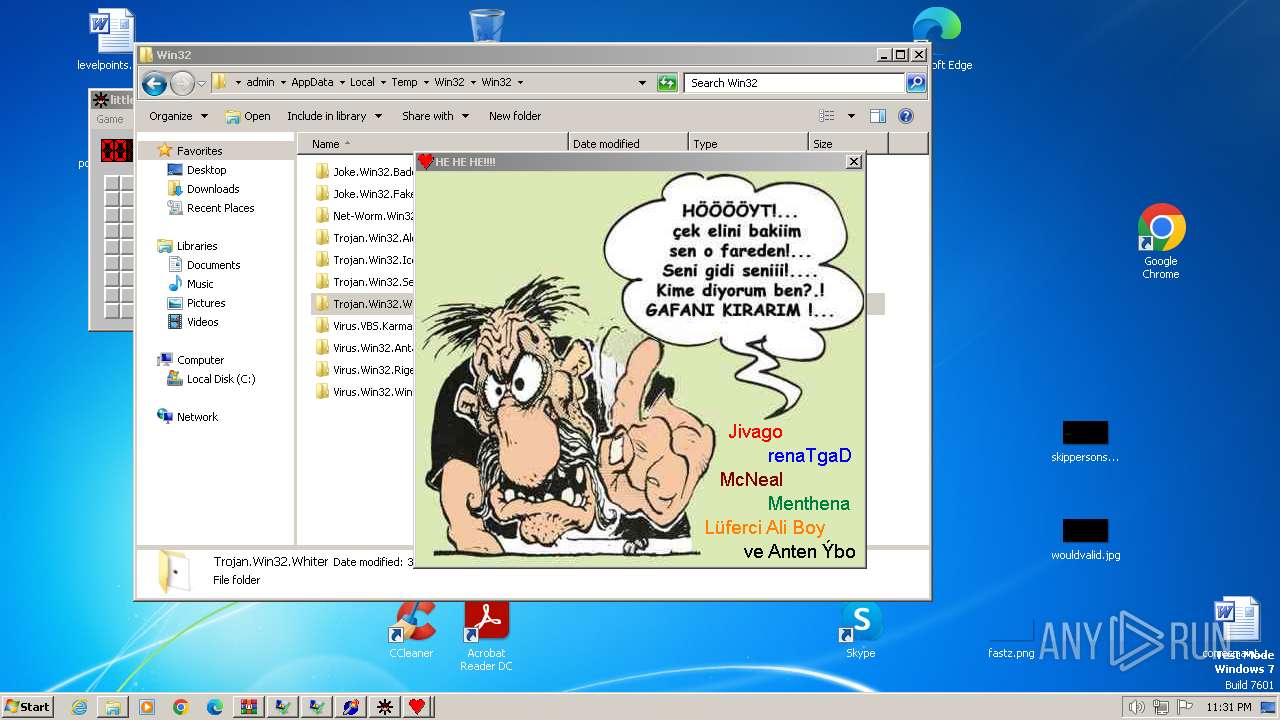The height and width of the screenshot is (720, 1280).
Task: Launch Microsoft Edge from the taskbar
Action: click(x=215, y=707)
